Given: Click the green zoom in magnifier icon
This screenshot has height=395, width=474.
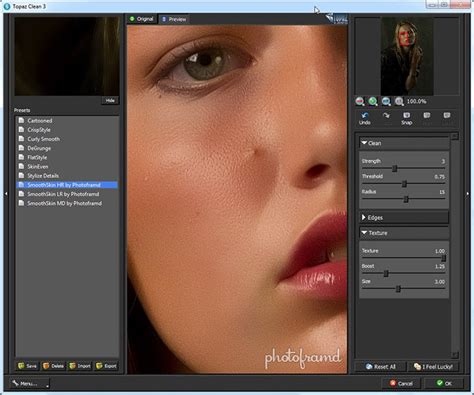Looking at the screenshot, I should (x=373, y=101).
